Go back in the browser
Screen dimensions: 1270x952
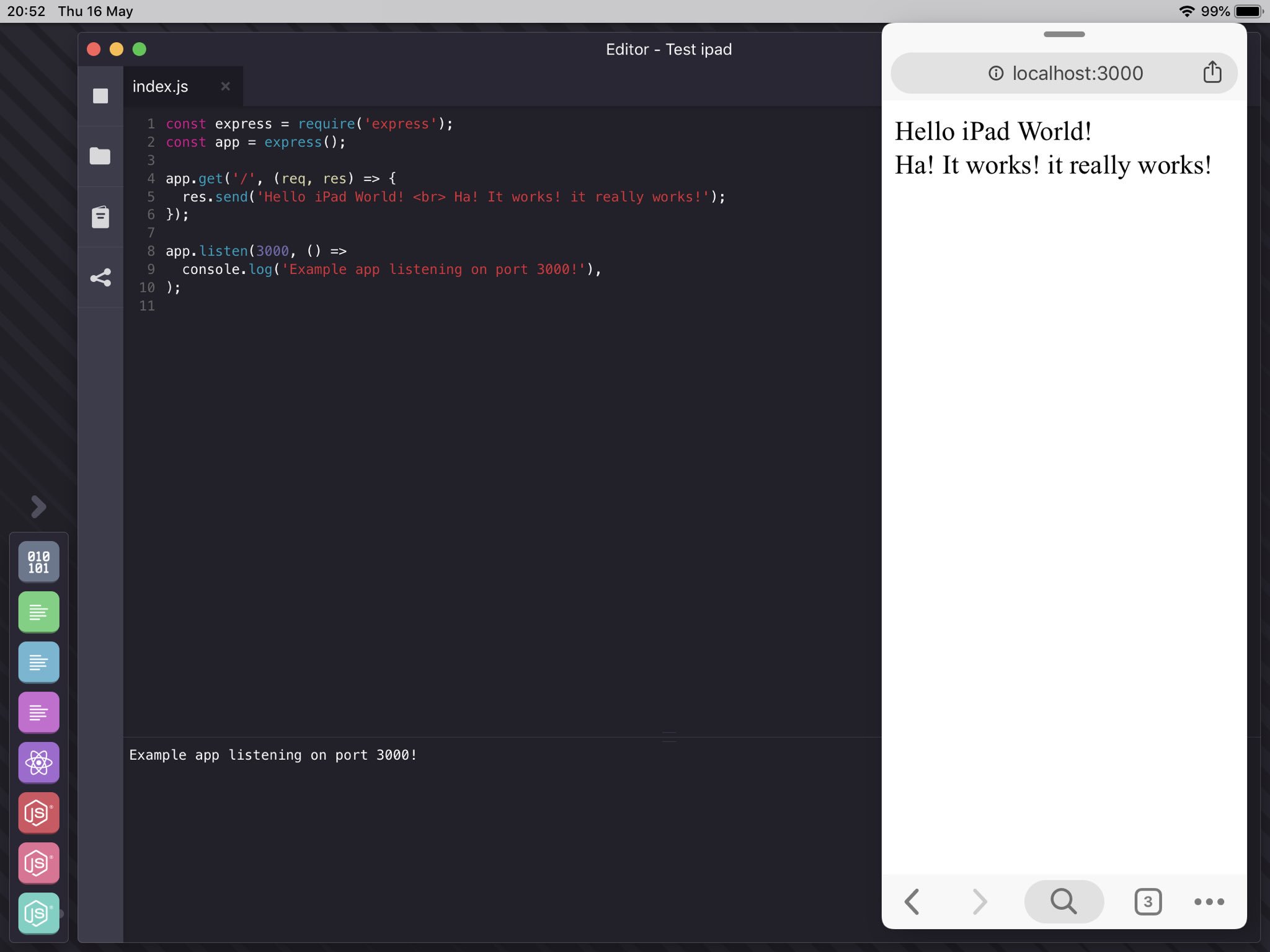[x=912, y=901]
